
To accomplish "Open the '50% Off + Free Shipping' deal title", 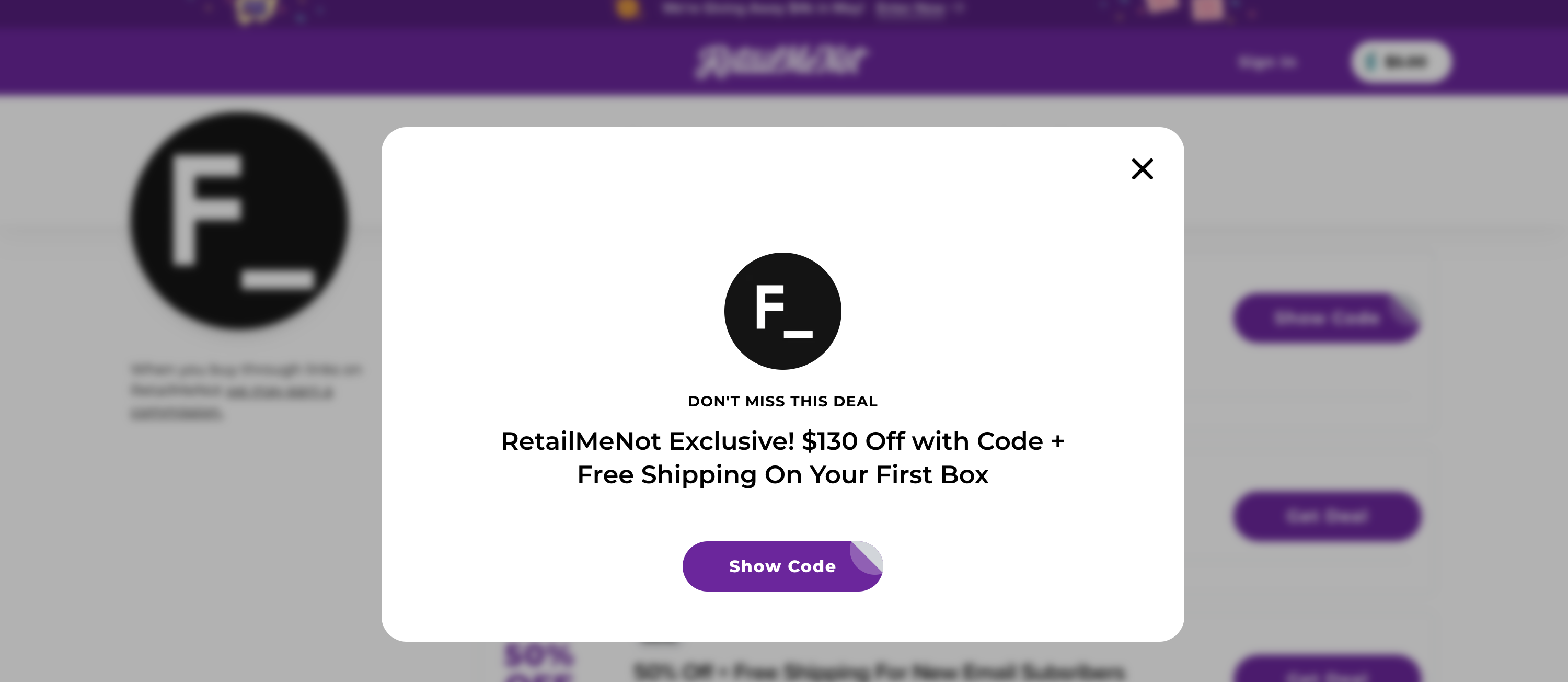I will point(879,672).
